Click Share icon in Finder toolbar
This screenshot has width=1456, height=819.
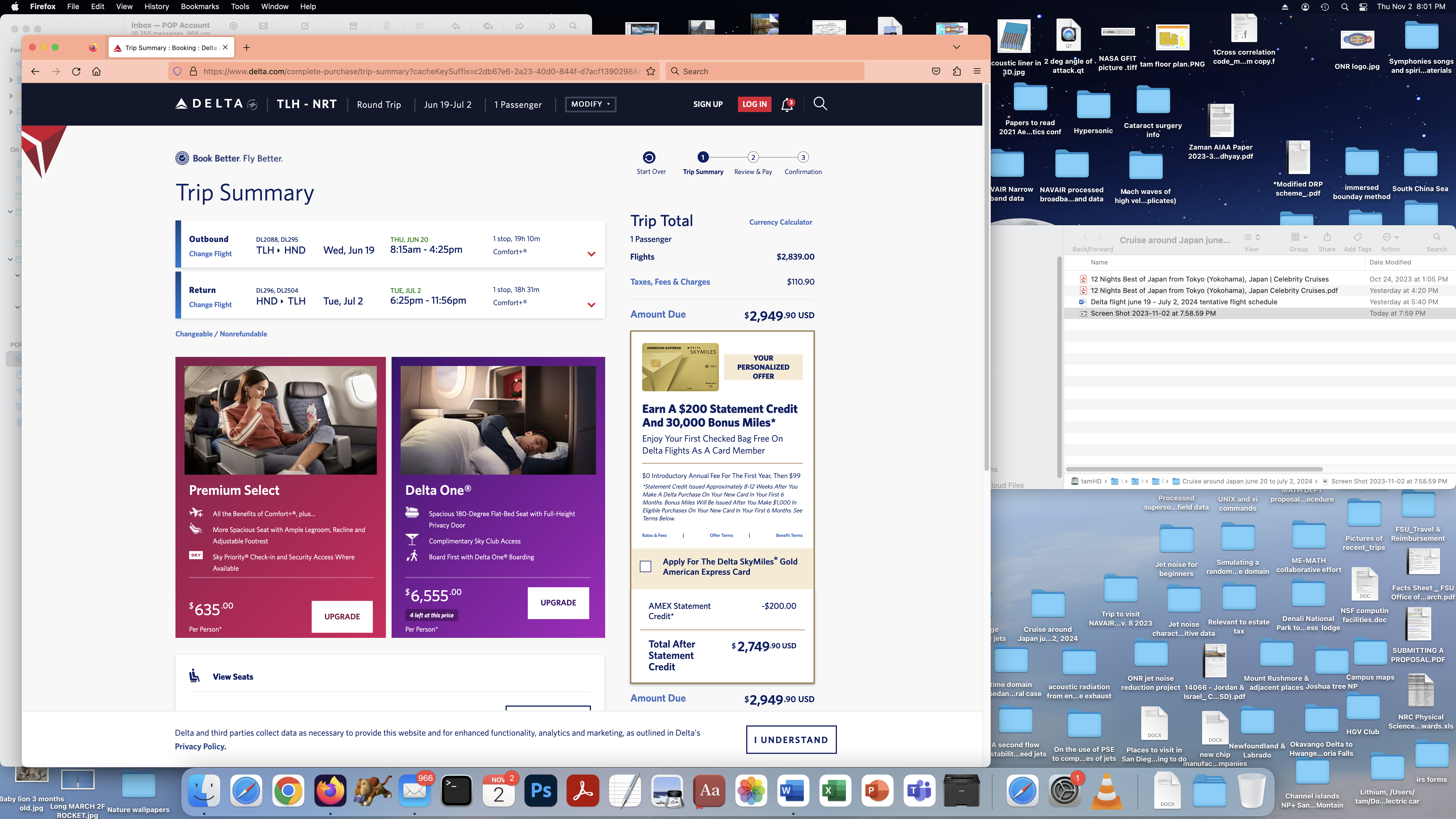tap(1327, 237)
